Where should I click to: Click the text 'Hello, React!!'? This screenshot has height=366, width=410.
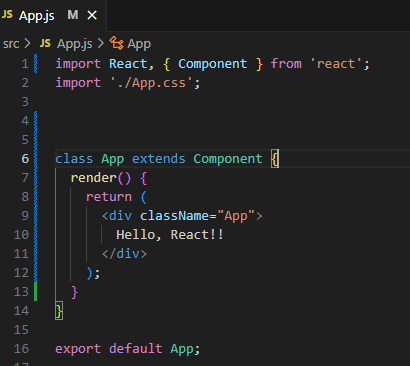coord(170,235)
